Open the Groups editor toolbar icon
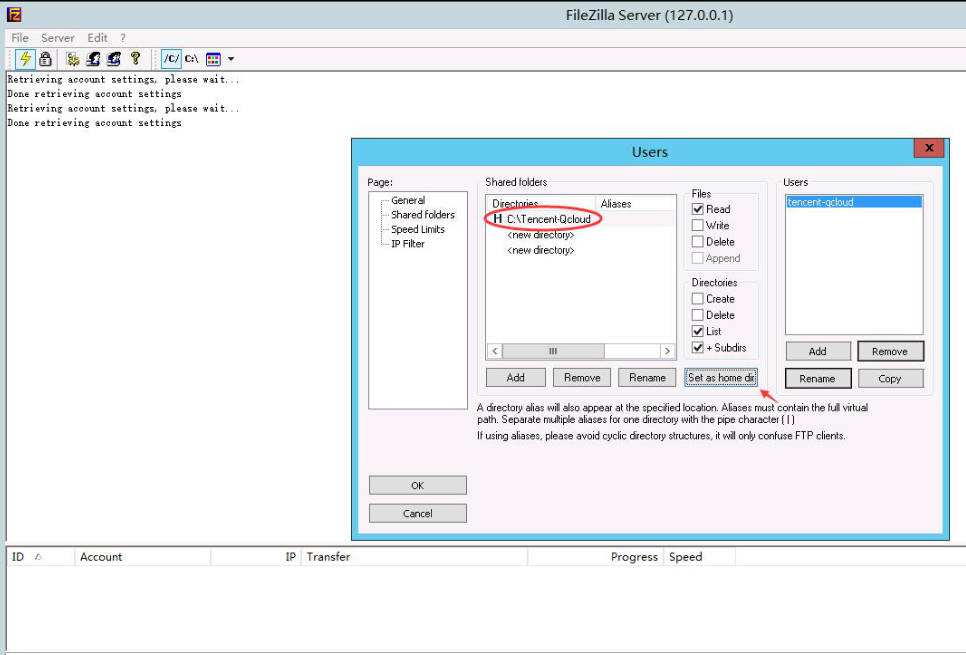 (114, 59)
